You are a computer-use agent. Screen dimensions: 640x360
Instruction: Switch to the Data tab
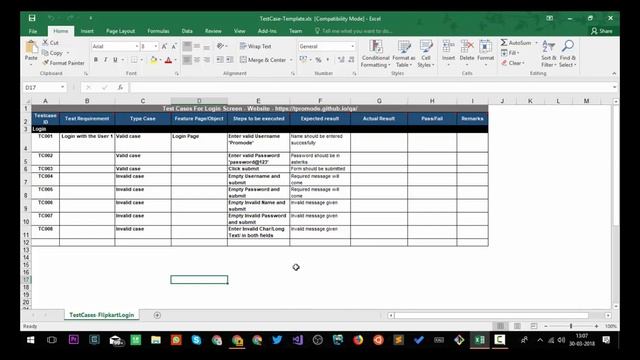[187, 31]
